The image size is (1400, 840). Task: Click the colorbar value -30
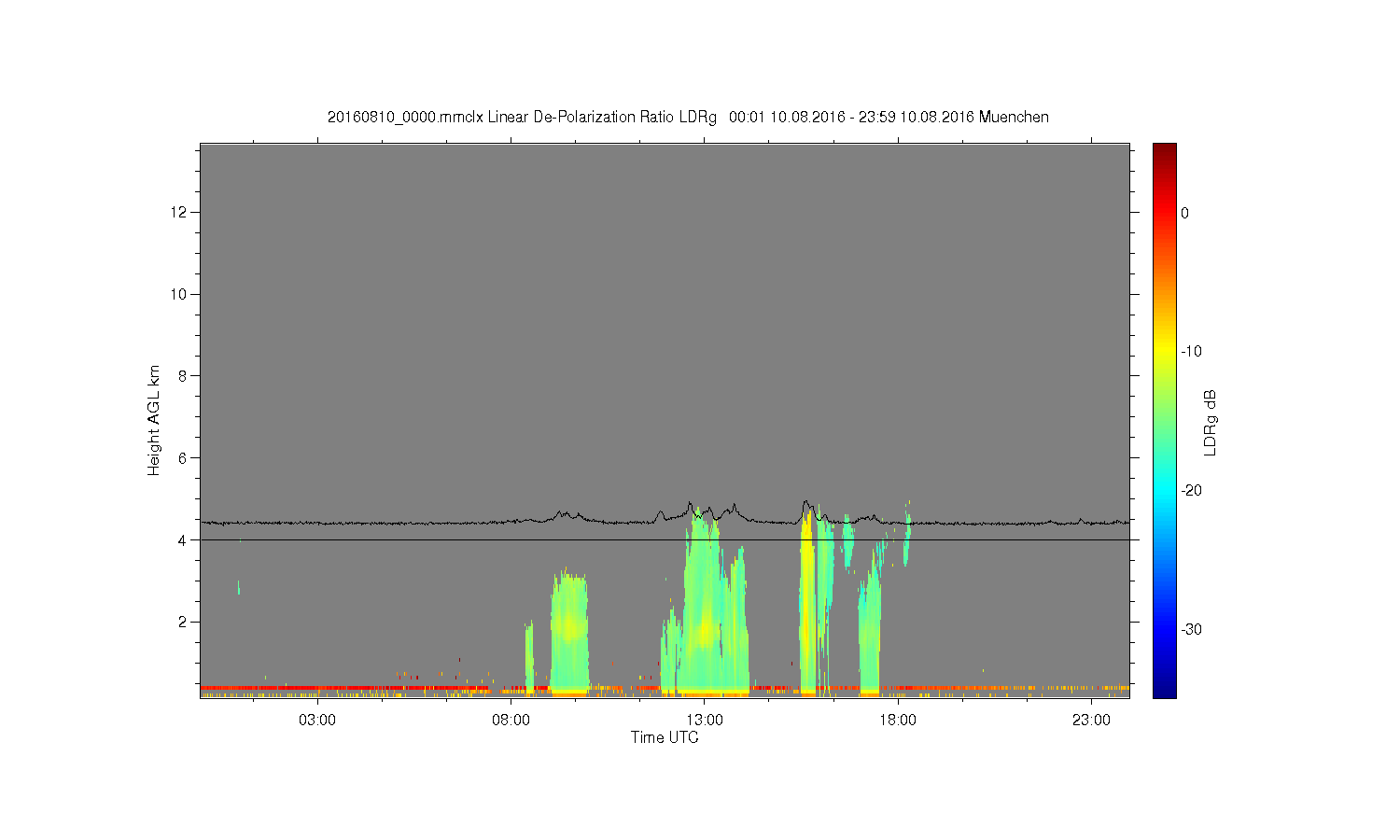1191,629
